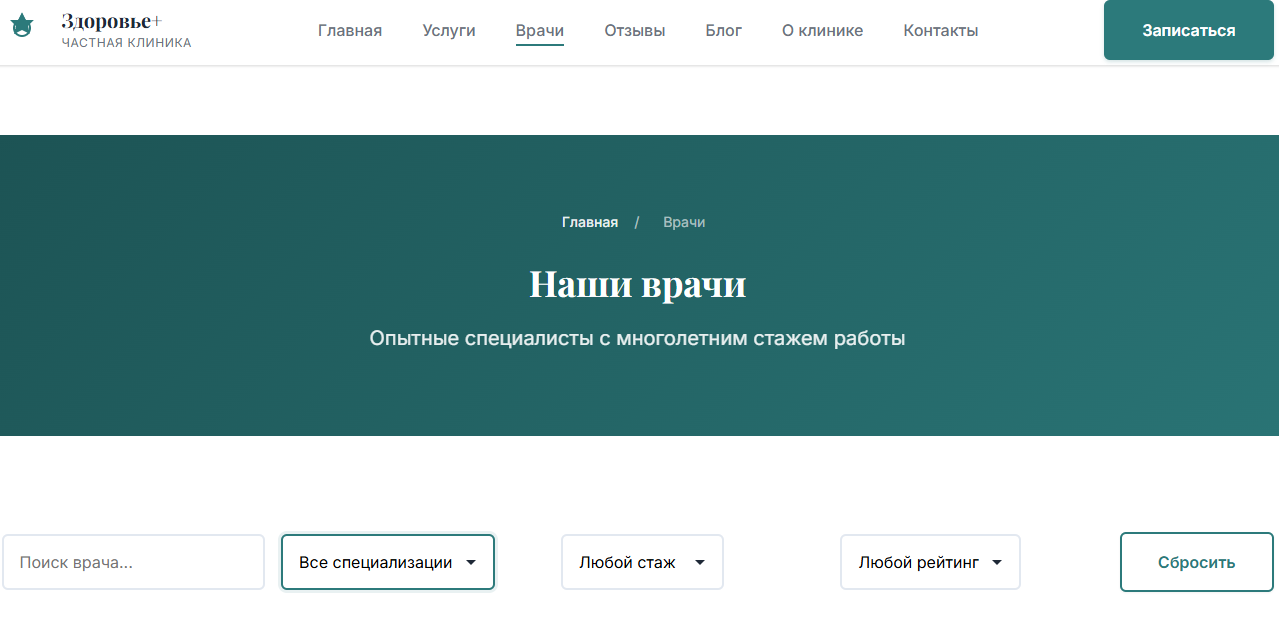Click the Главная breadcrumb link

point(590,222)
